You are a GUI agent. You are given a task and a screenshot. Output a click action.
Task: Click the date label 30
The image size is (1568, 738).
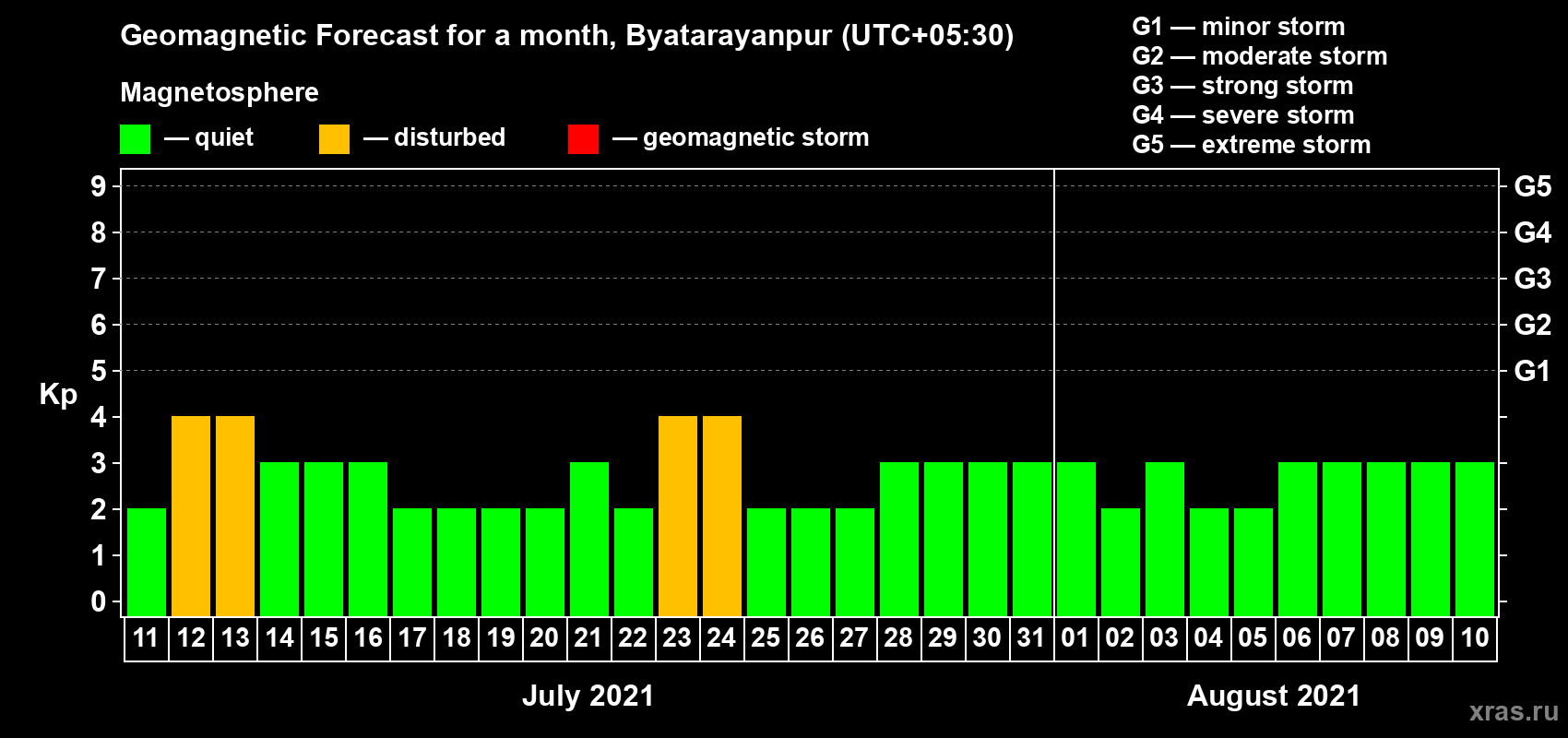987,637
